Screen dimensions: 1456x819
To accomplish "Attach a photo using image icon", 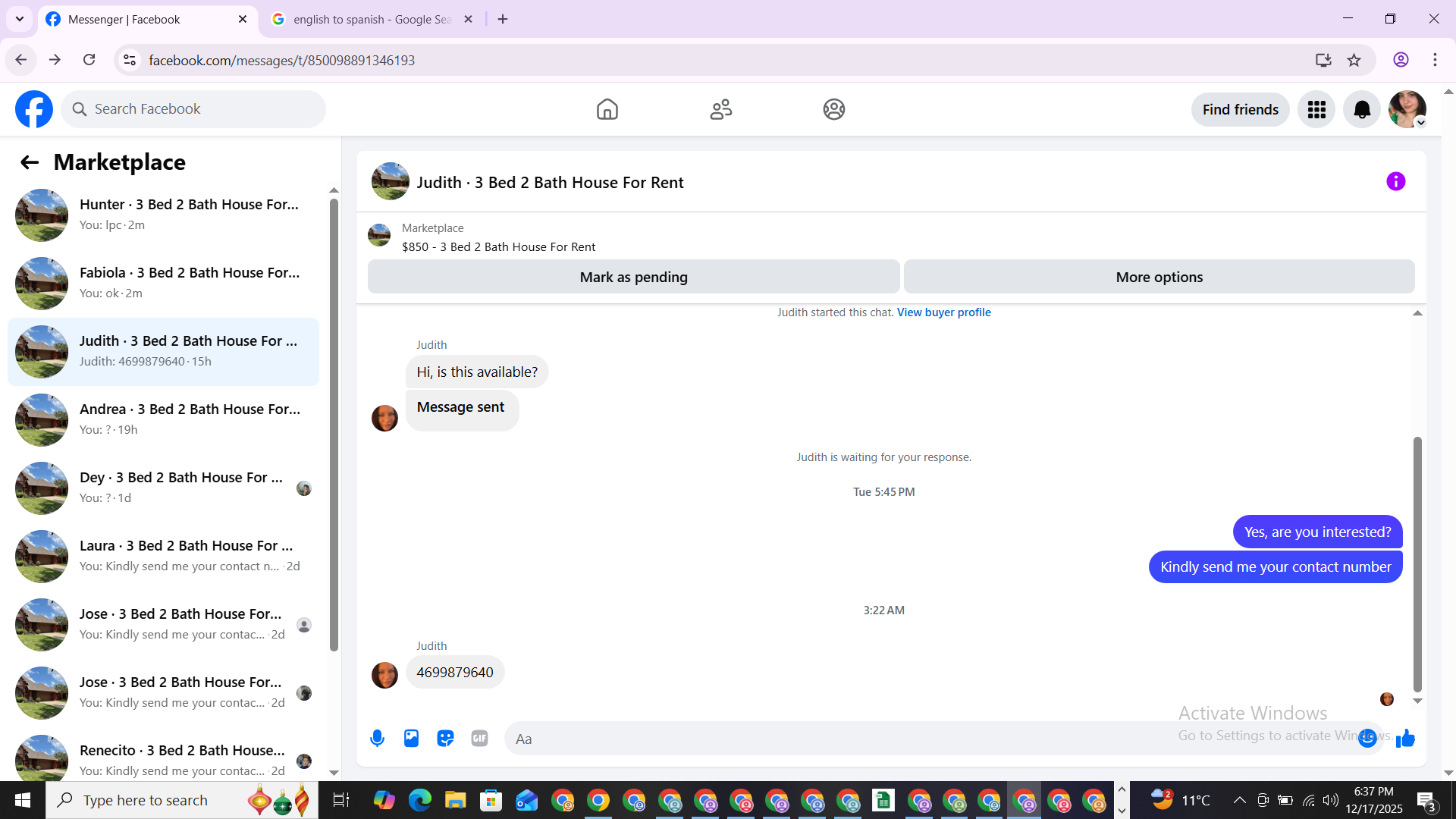I will coord(411,739).
